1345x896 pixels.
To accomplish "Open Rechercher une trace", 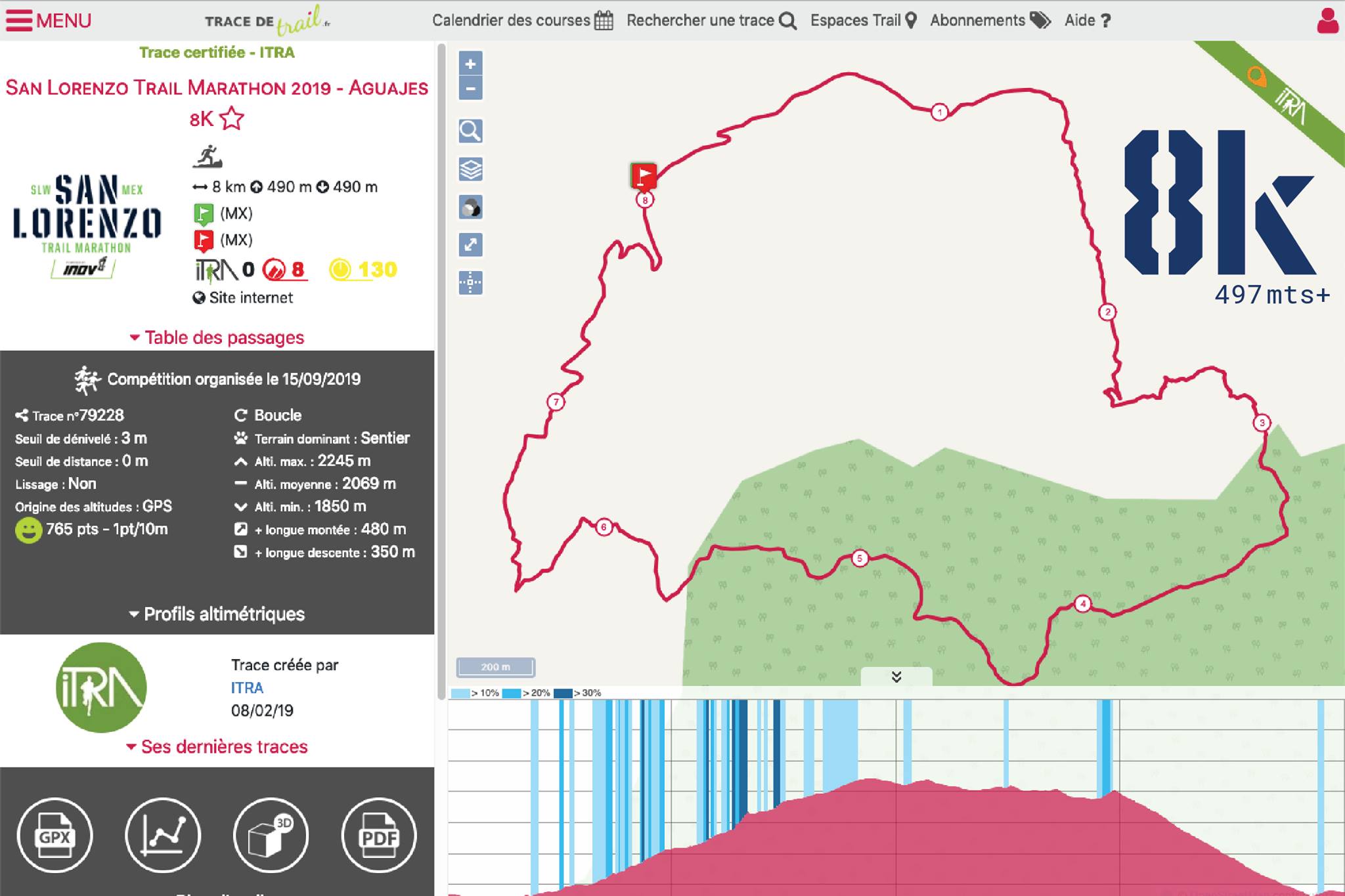I will tap(712, 20).
